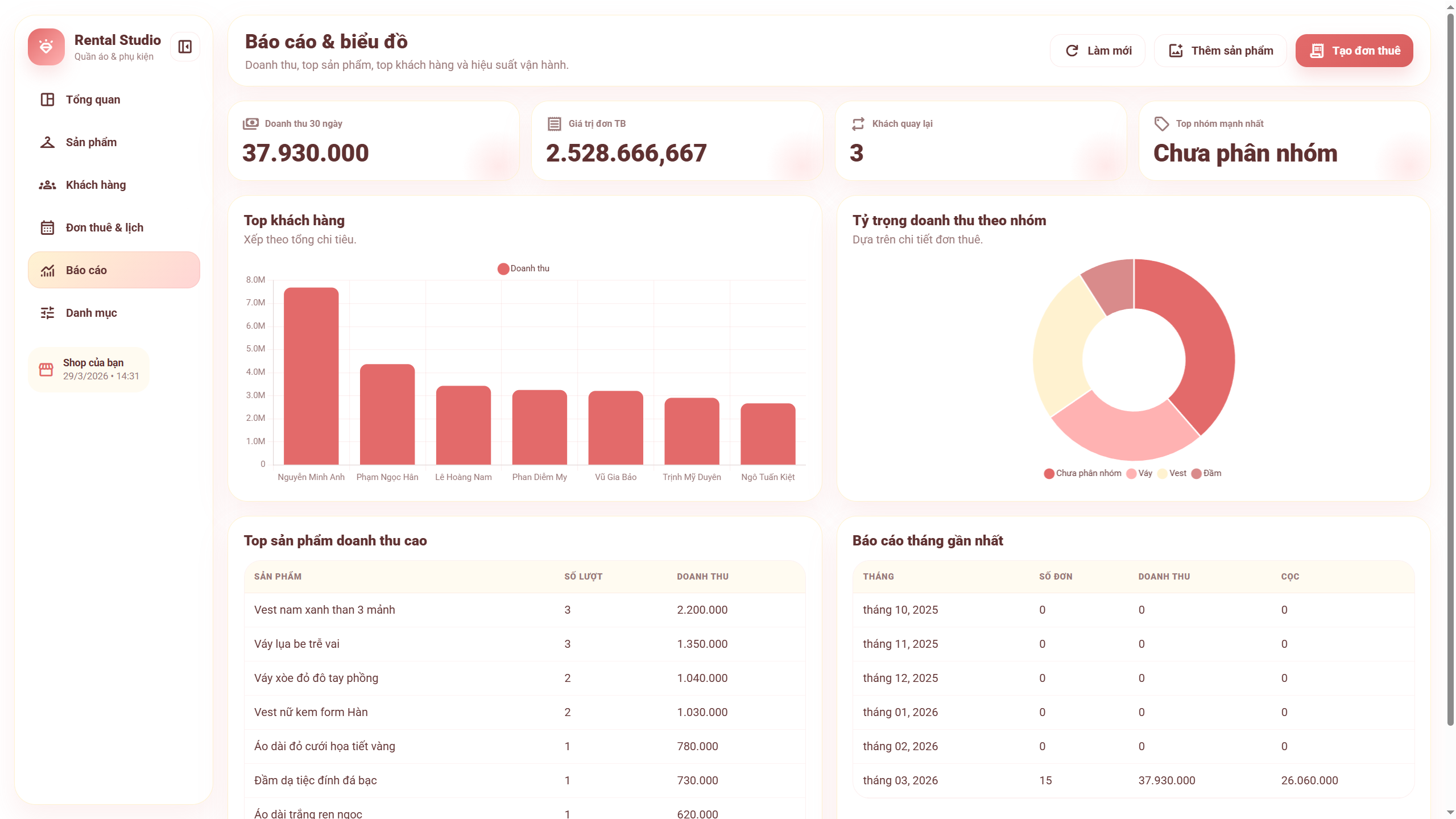Click the Rental Studio logo icon
This screenshot has height=819, width=1456.
coord(46,47)
